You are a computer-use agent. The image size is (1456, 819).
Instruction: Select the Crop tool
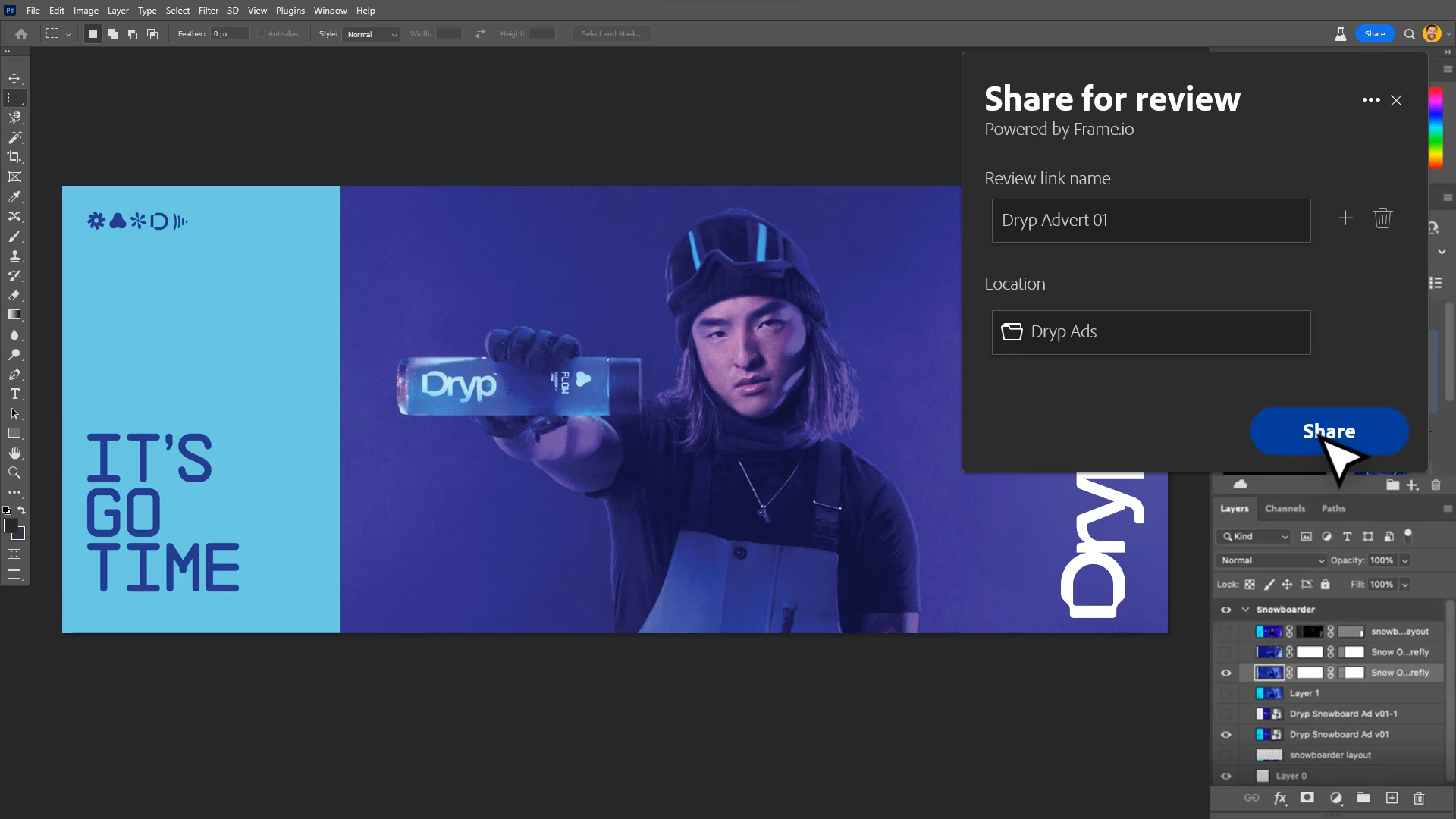[14, 157]
